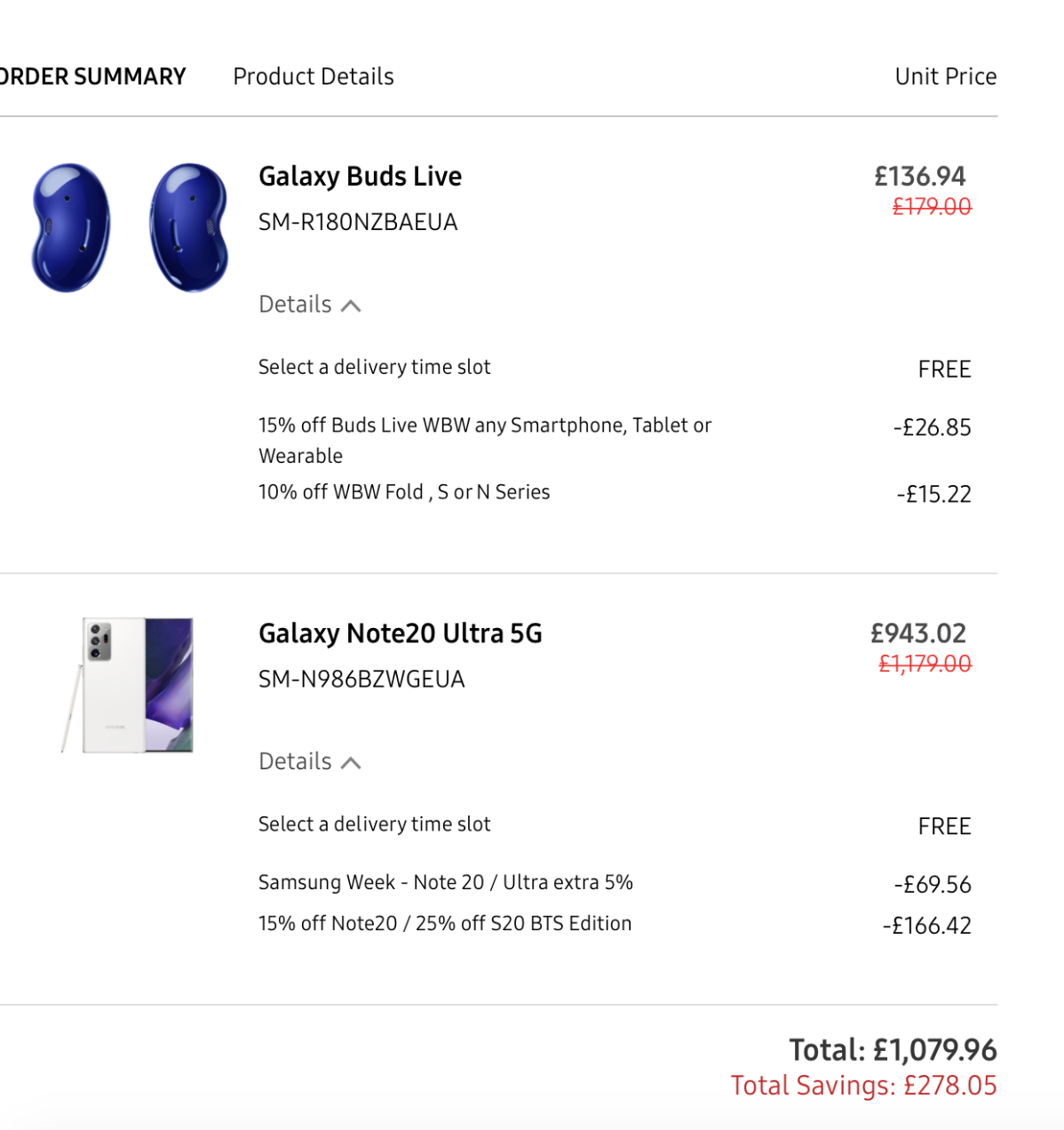Click the 15% off Buds Live promotion line
1064x1130 pixels.
484,426
